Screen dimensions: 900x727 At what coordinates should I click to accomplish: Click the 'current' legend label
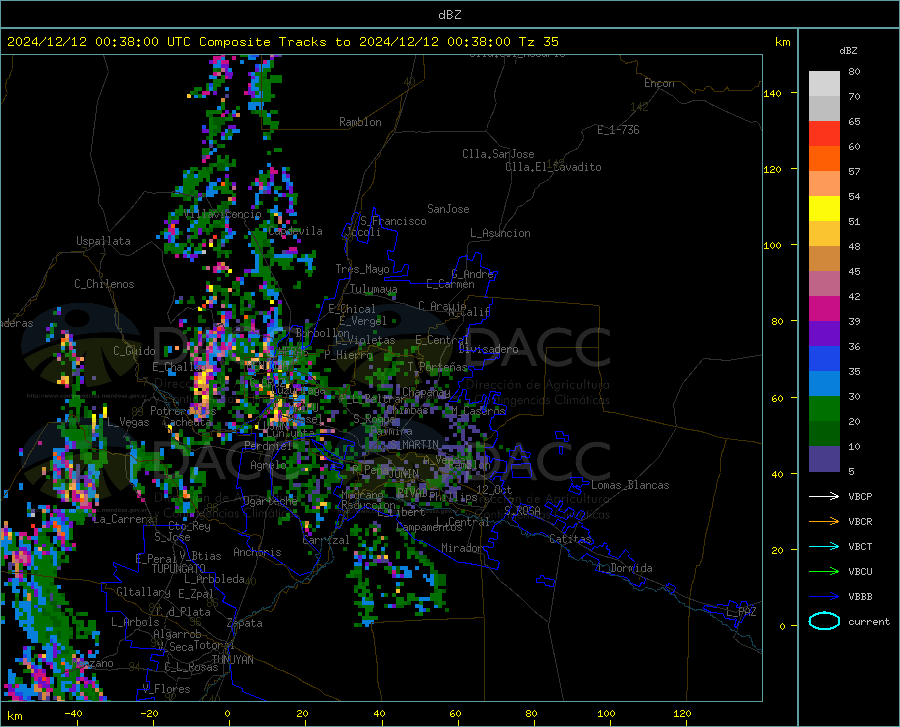(x=868, y=621)
